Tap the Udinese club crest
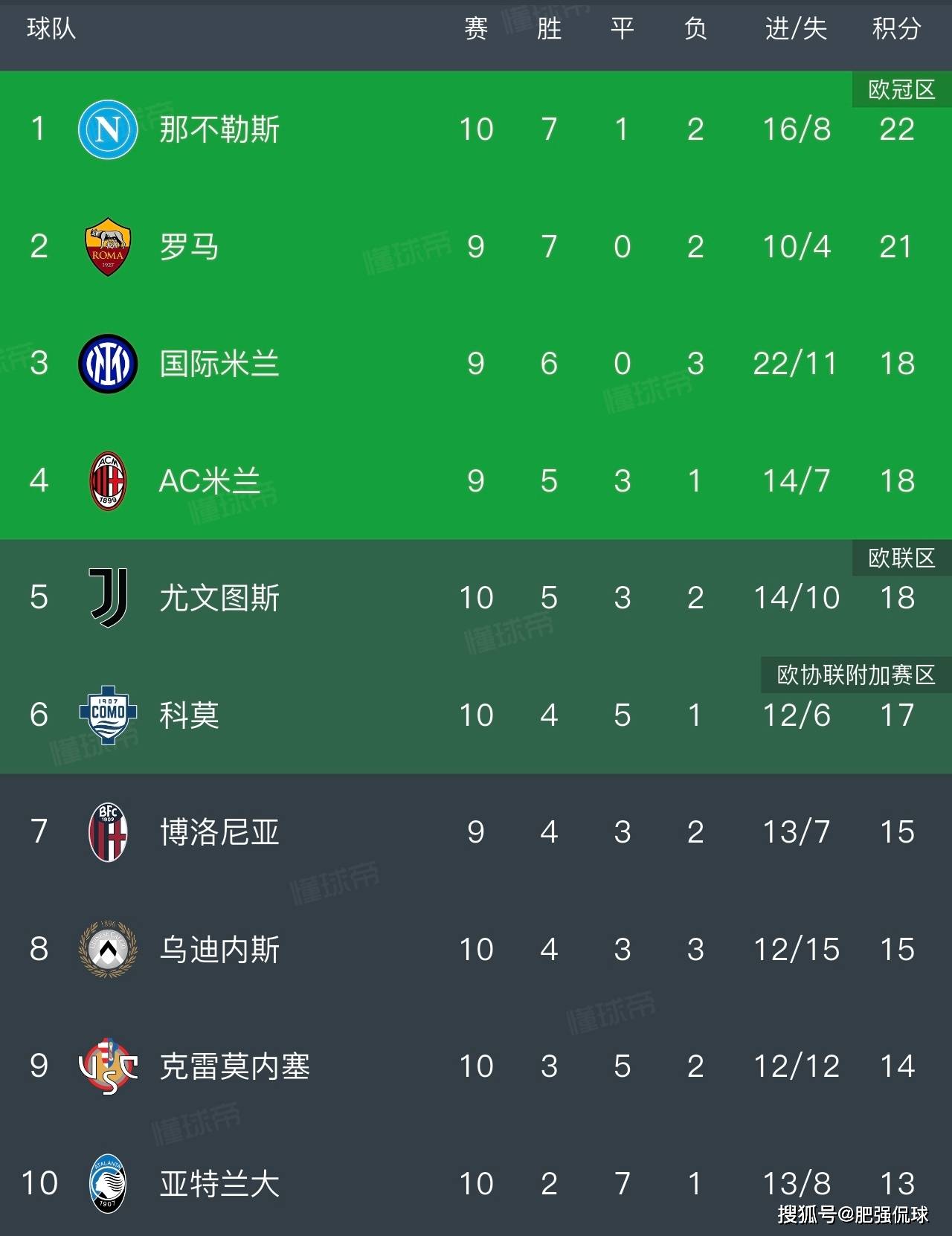 [108, 949]
